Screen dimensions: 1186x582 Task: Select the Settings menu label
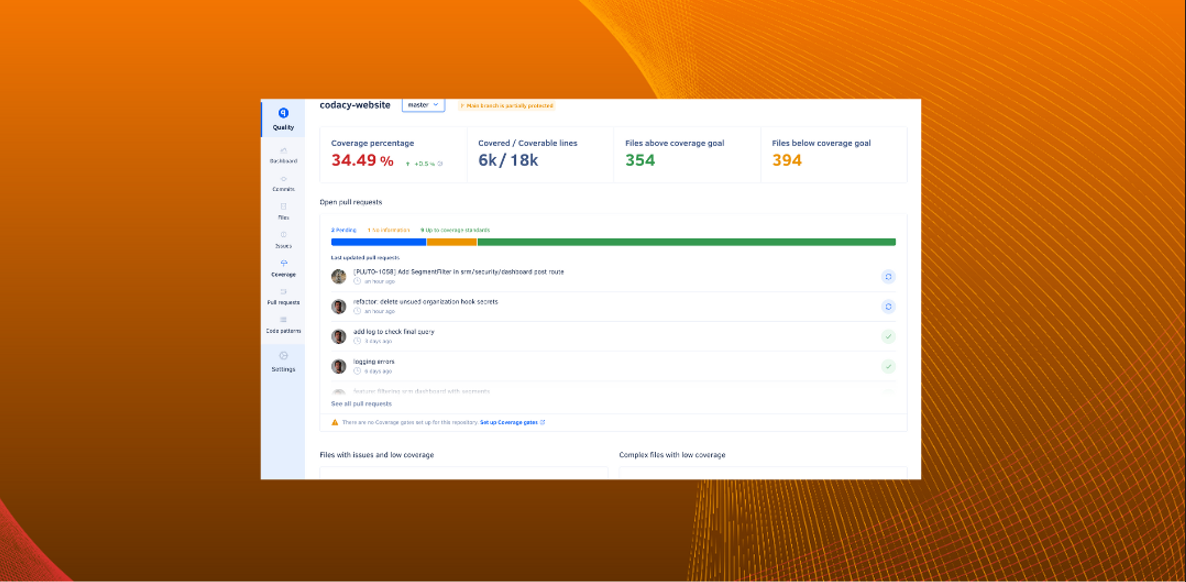(284, 369)
